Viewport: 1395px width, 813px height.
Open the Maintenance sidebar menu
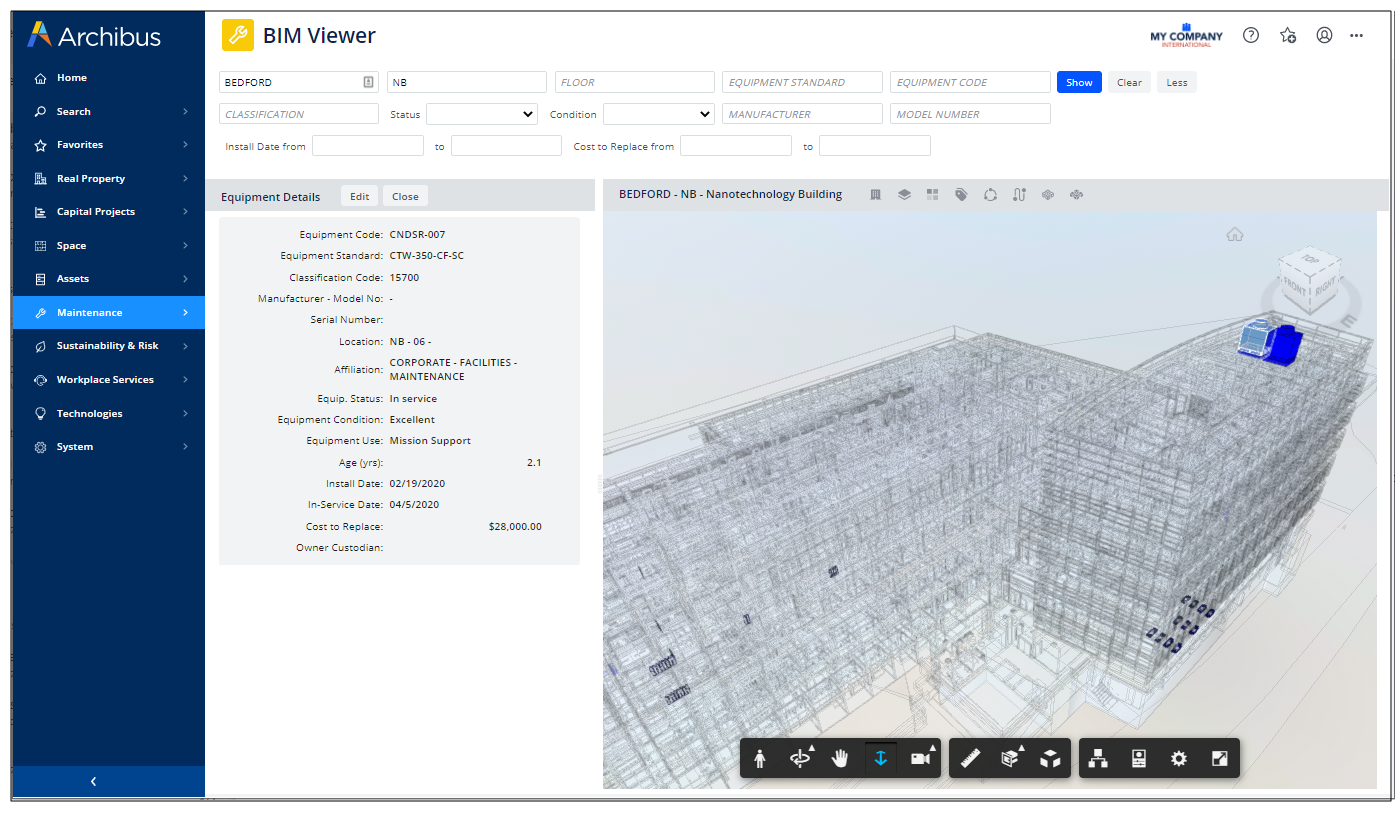(x=90, y=313)
